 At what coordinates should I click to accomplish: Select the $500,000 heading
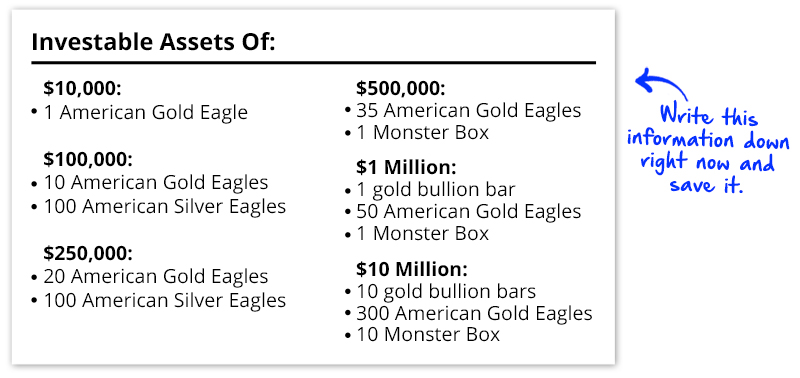401,89
